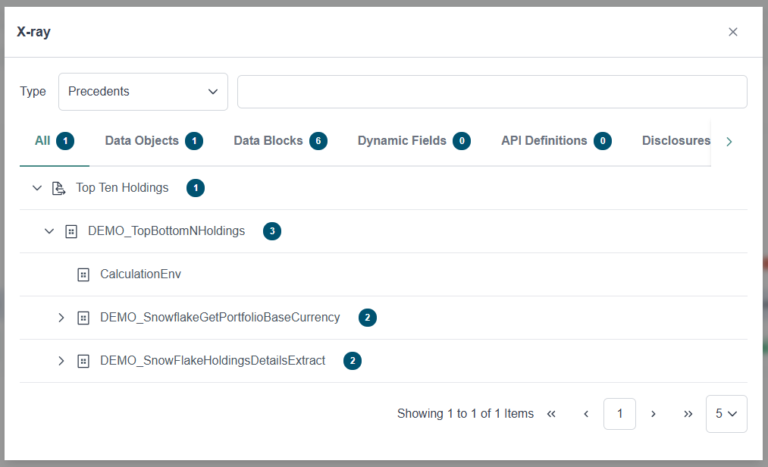Click the DEMO_SnowflakeGetPortfolioBaseCurrency block icon
768x467 pixels.
(x=83, y=318)
